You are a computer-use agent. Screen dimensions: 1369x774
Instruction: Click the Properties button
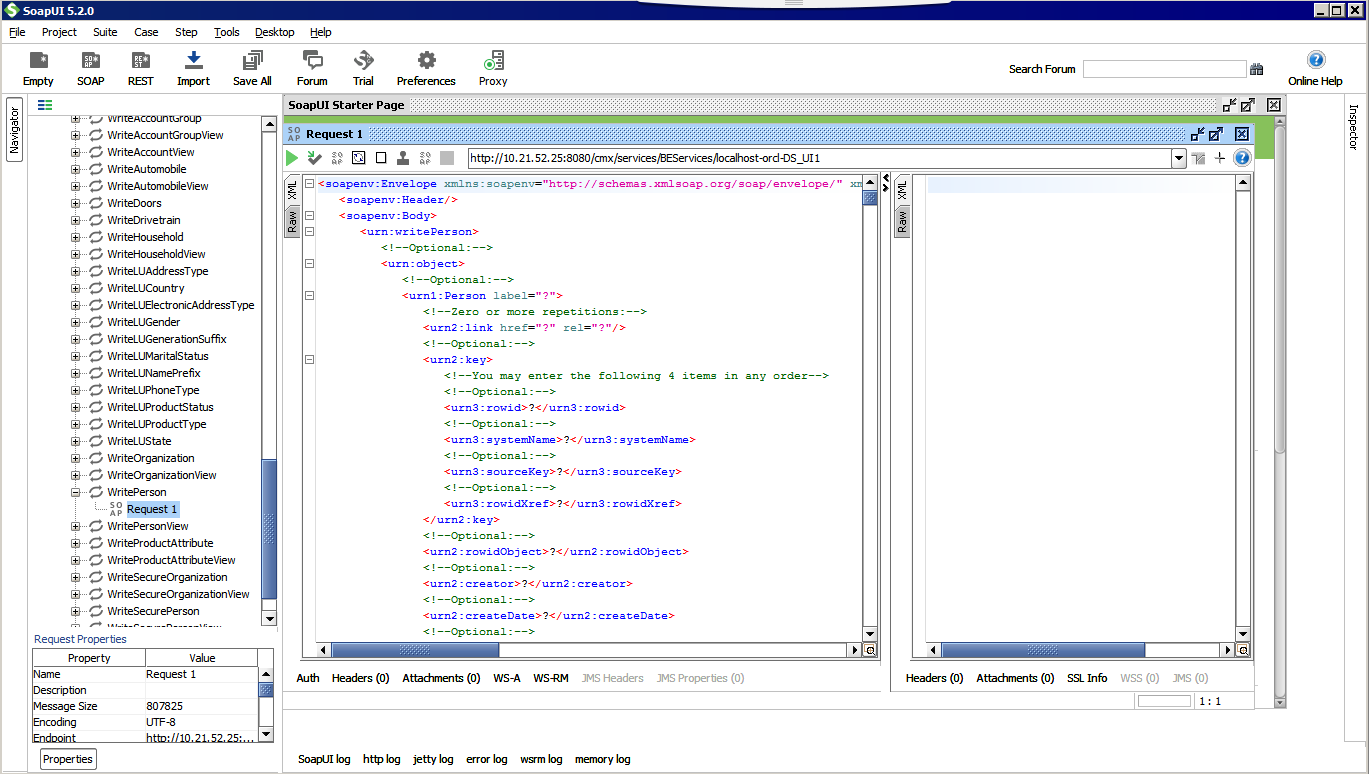(68, 759)
